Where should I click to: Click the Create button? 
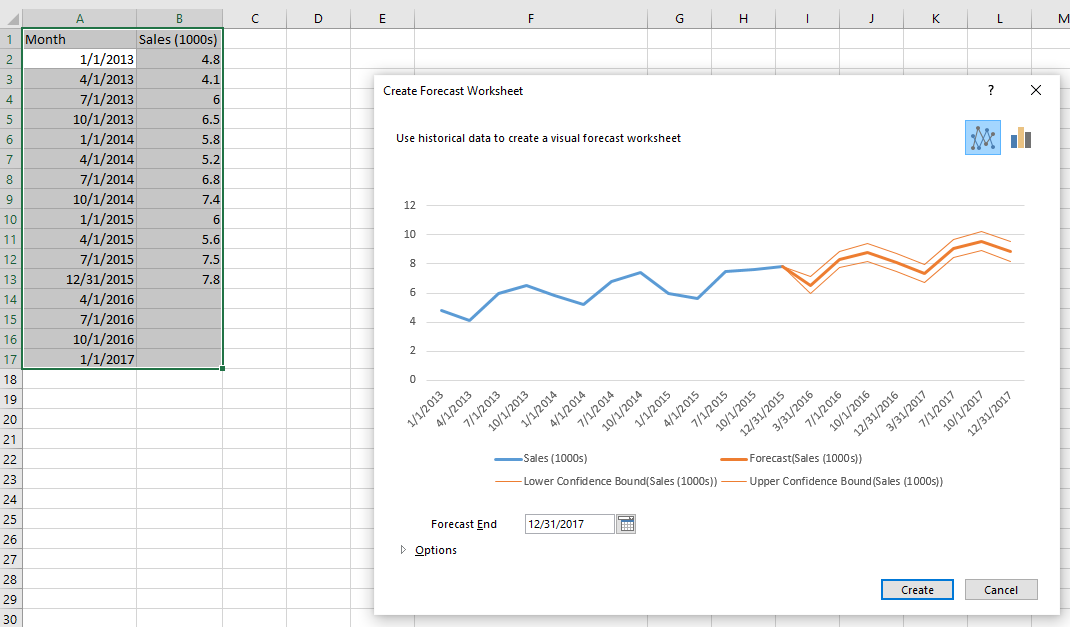pos(917,590)
